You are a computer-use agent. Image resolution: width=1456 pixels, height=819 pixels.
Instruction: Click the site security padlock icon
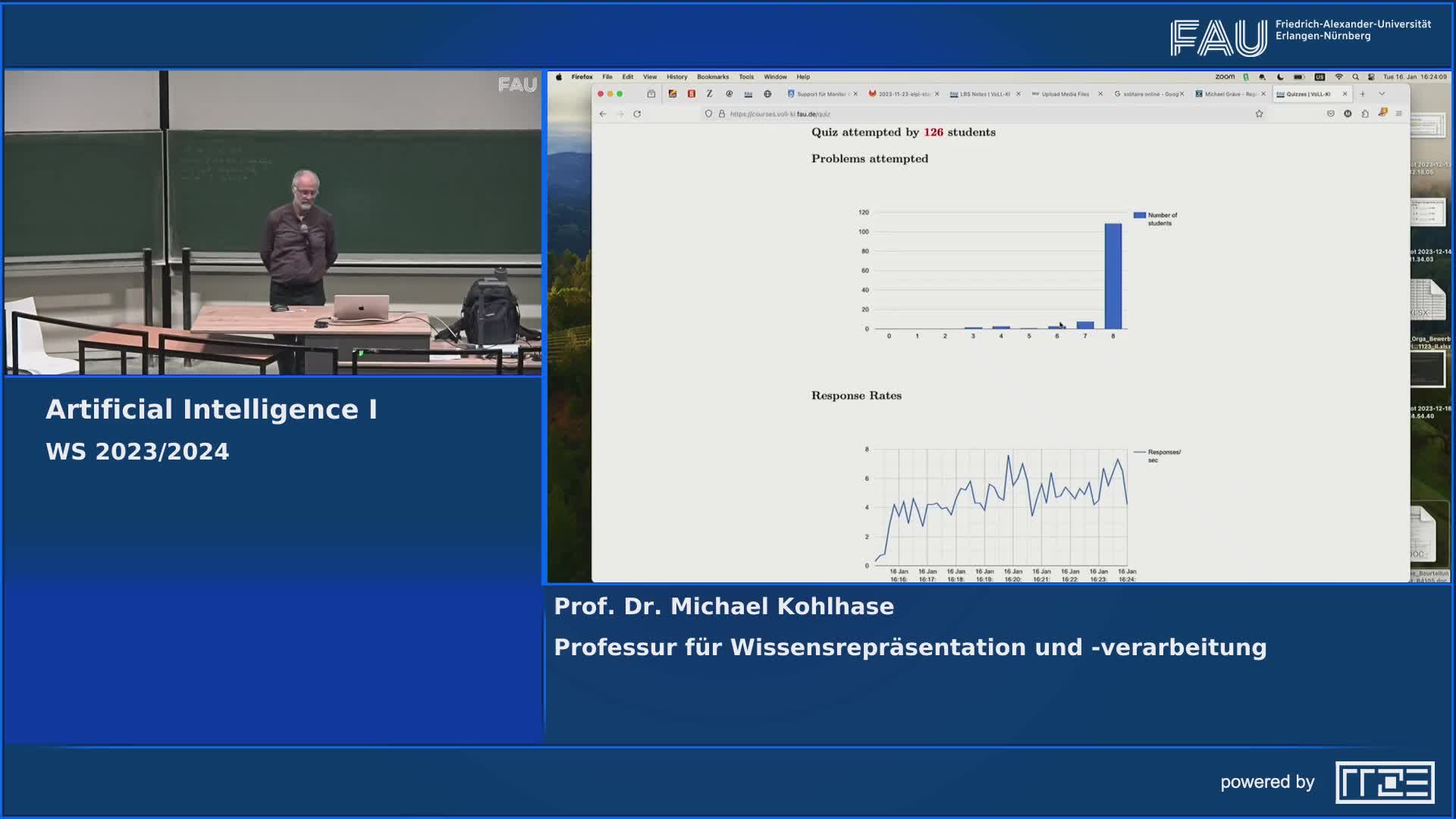click(x=722, y=114)
